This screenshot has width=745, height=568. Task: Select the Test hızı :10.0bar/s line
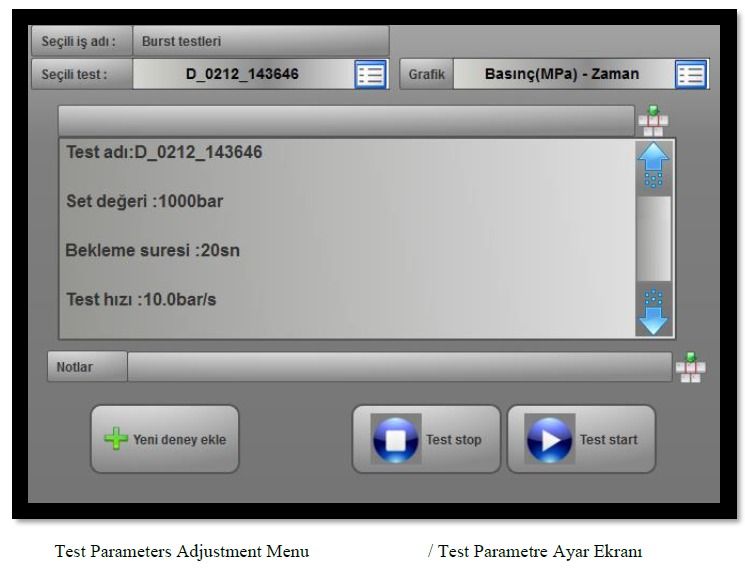[x=141, y=299]
